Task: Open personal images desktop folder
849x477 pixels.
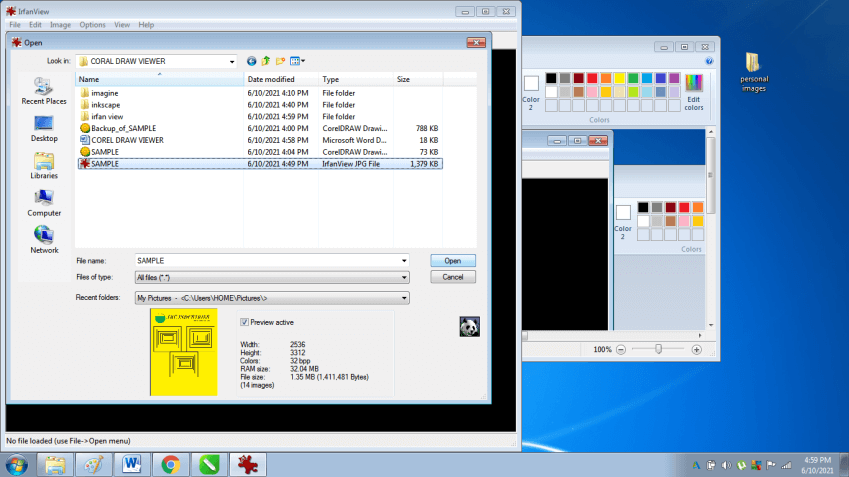Action: [754, 73]
